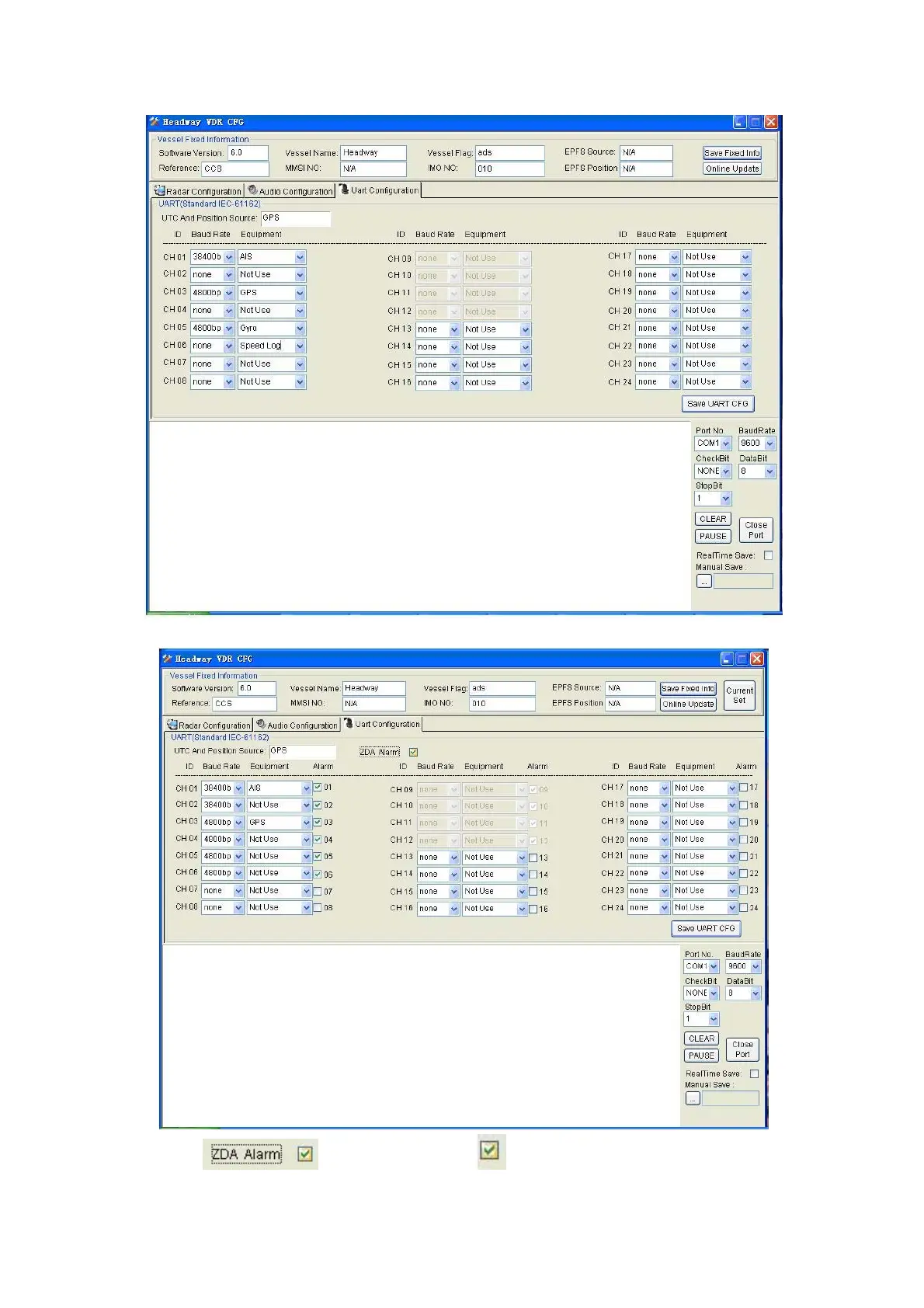This screenshot has width=924, height=1308.
Task: Click the standalone enlarged green checkmark below the windows
Action: coord(489,1150)
